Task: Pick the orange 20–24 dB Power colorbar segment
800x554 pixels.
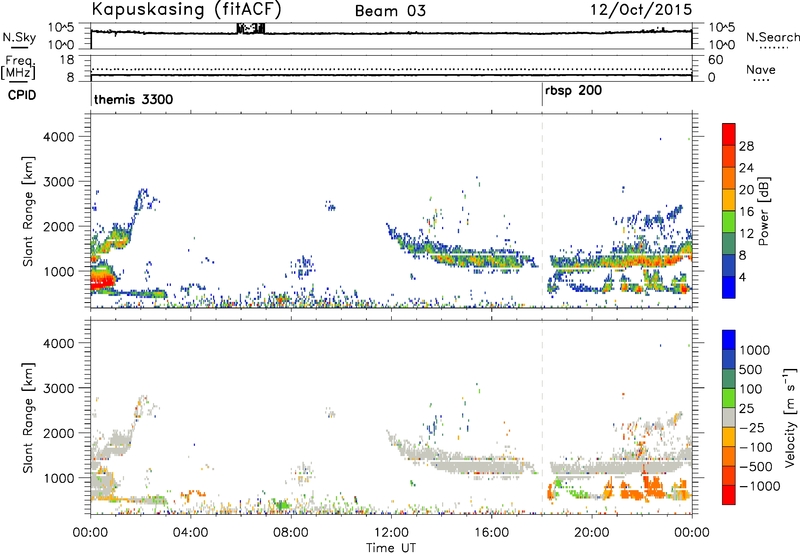Action: click(729, 178)
